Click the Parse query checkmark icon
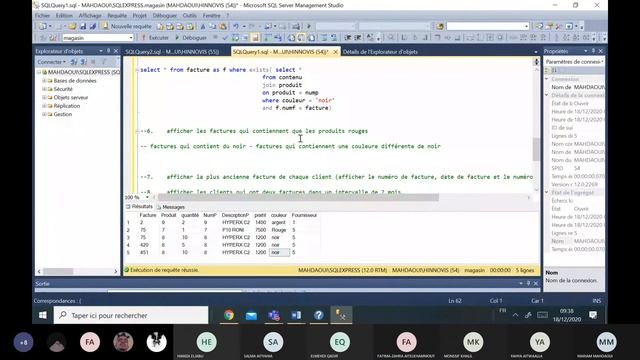This screenshot has height=360, width=640. (x=225, y=38)
